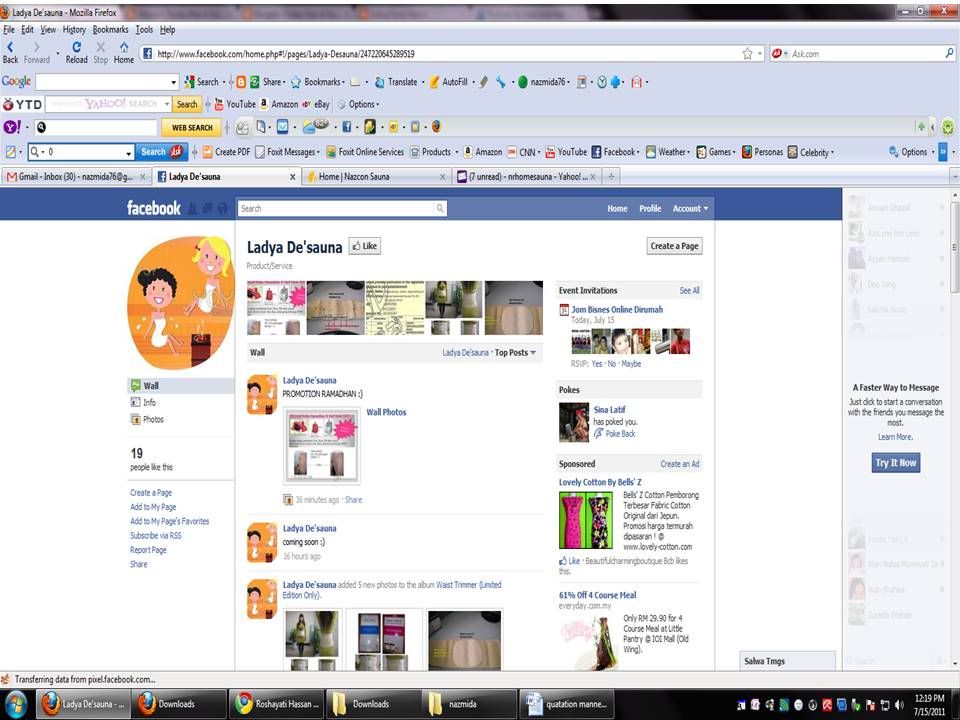Viewport: 960px width, 720px height.
Task: Click the speaker volume icon in the system tray
Action: coord(898,704)
